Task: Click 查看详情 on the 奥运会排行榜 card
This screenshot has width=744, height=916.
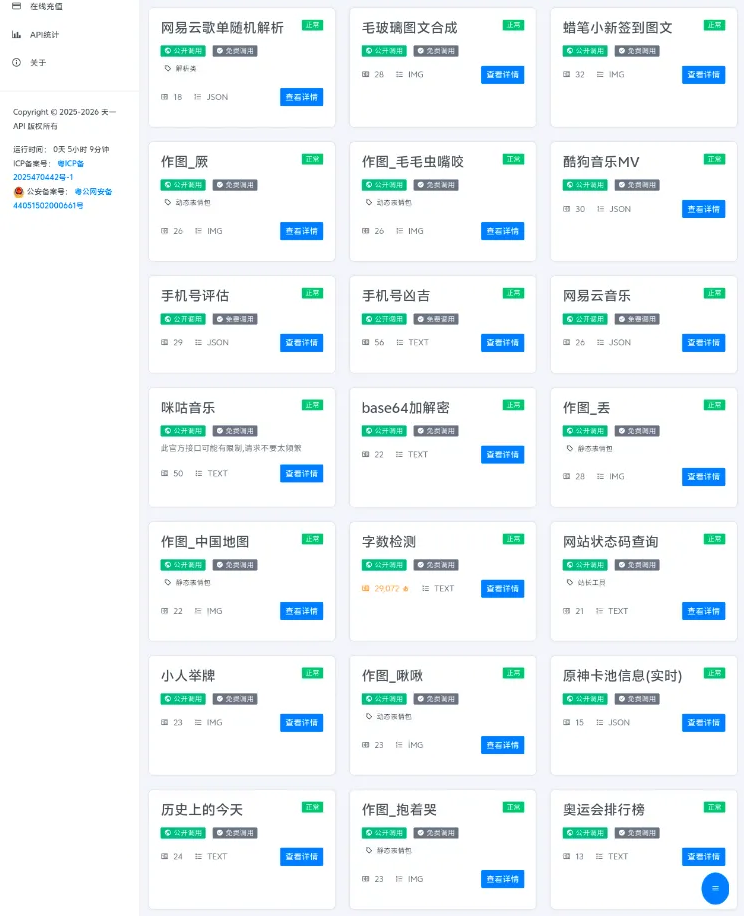Action: coord(703,856)
